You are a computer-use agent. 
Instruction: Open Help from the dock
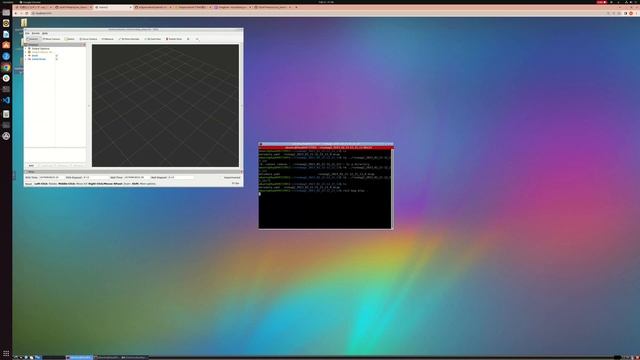coord(6,56)
